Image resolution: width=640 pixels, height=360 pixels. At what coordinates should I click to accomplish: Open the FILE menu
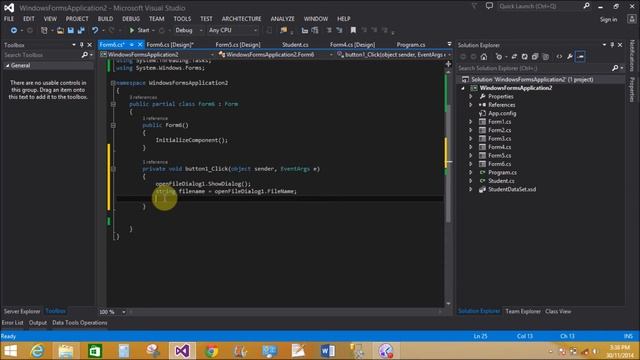pyautogui.click(x=9, y=19)
